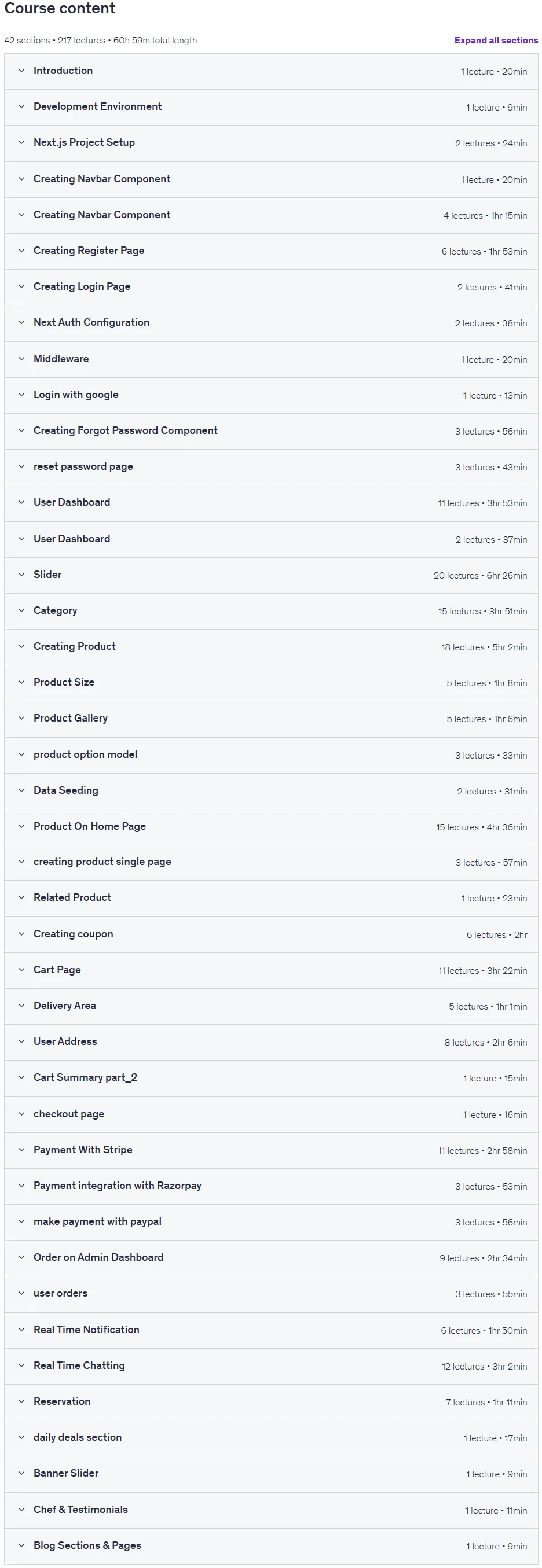Open the Development Environment section
The height and width of the screenshot is (1568, 542).
[271, 107]
